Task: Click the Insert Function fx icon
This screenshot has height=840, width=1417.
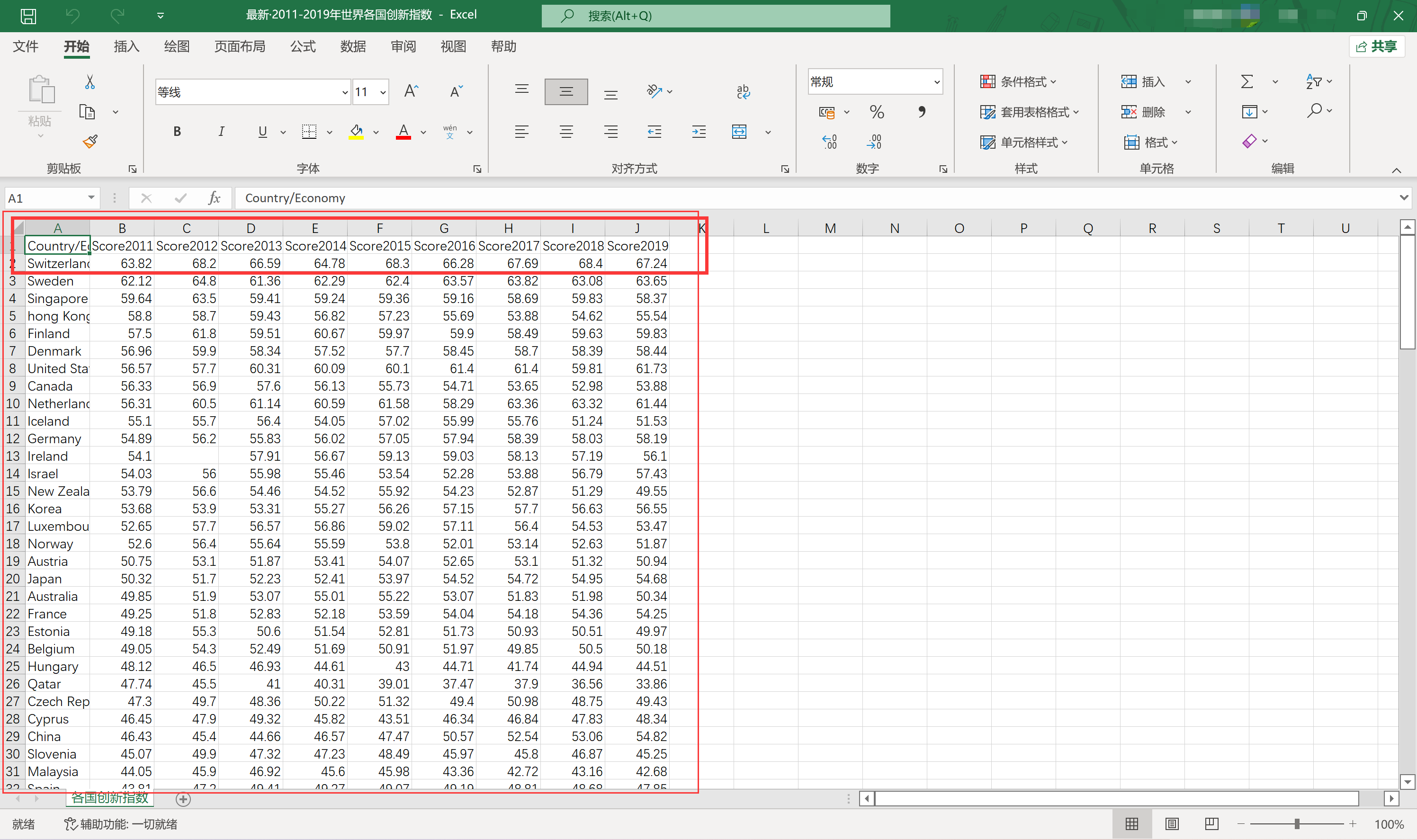Action: [x=214, y=198]
